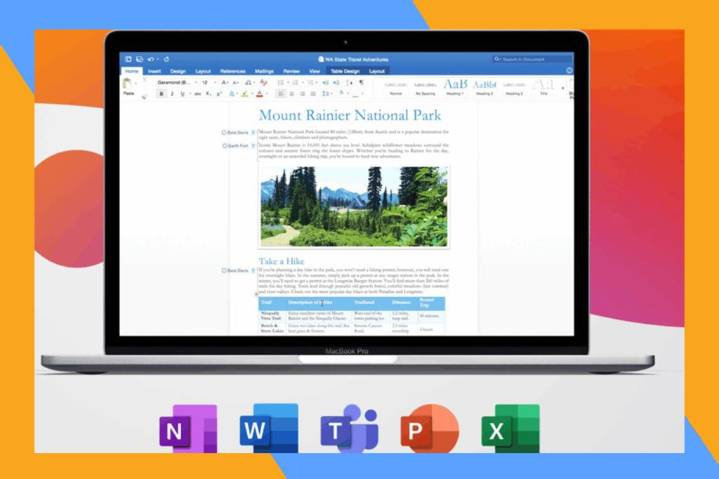Justify the paragraph text
This screenshot has height=479, width=719.
click(x=313, y=94)
